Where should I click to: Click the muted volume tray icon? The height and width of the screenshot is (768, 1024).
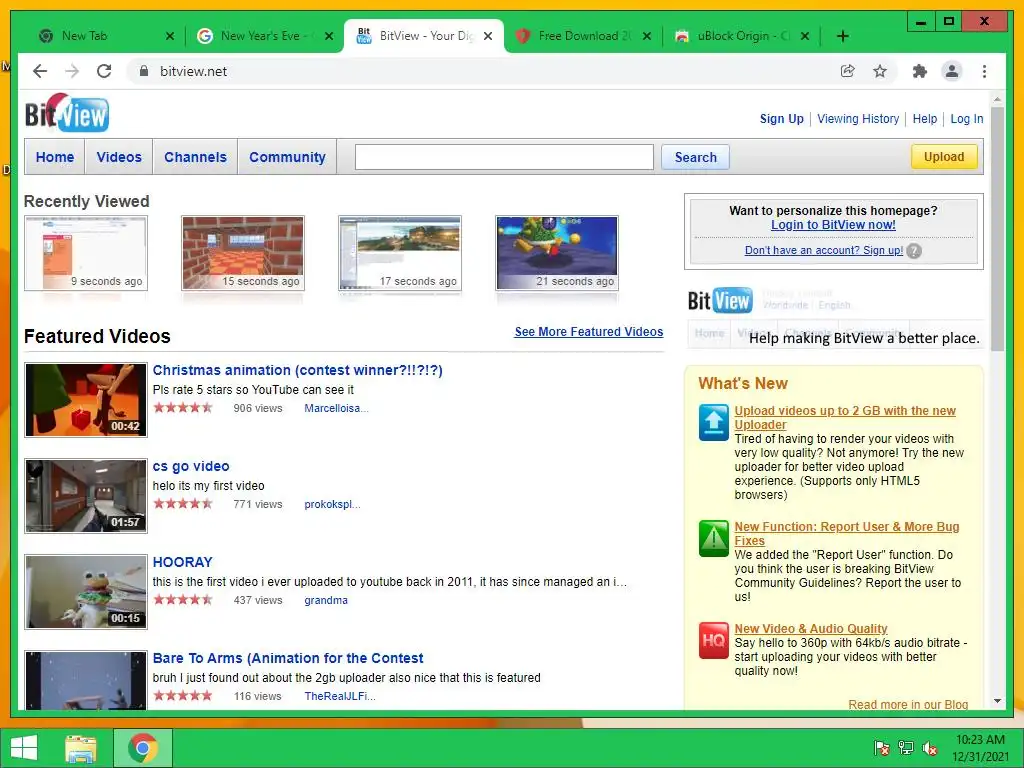click(930, 748)
